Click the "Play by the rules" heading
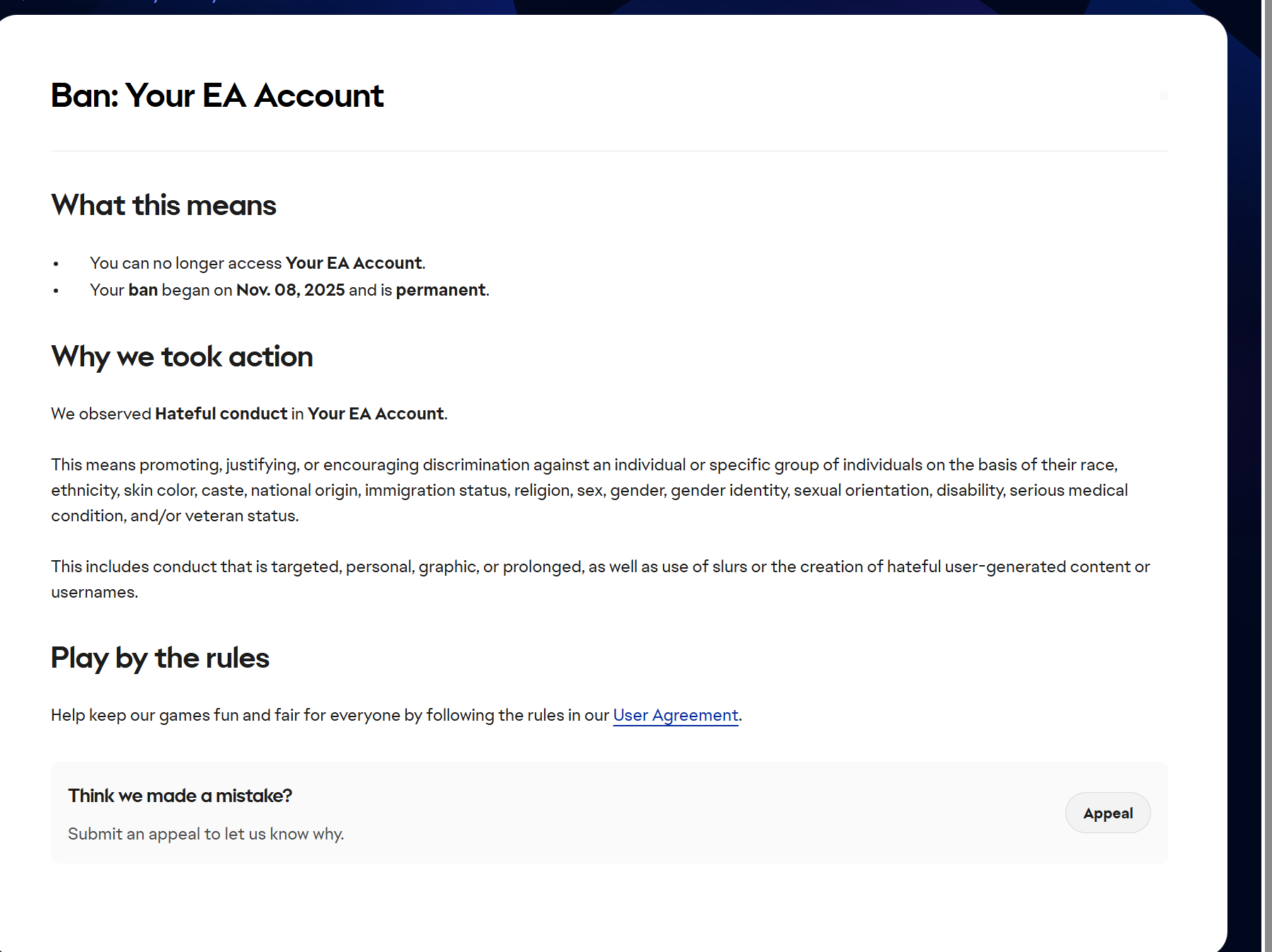Image resolution: width=1272 pixels, height=952 pixels. tap(160, 658)
